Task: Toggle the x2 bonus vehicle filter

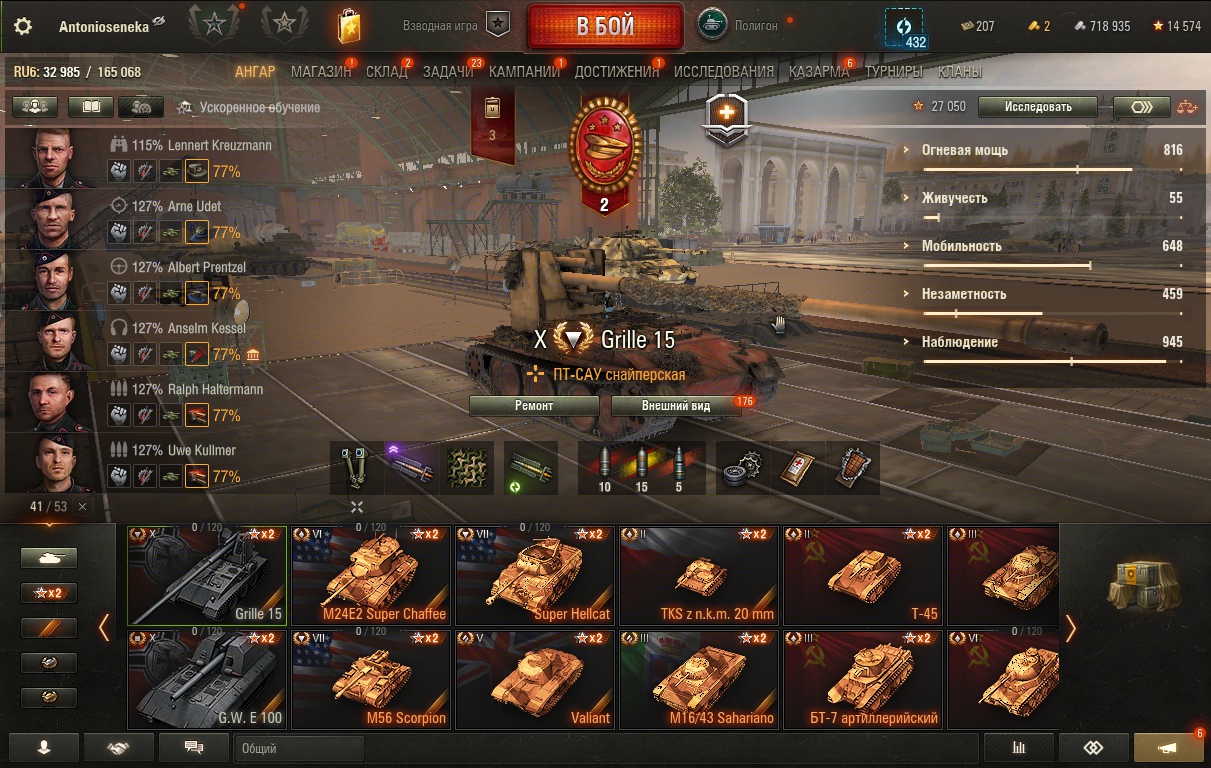Action: [x=48, y=593]
